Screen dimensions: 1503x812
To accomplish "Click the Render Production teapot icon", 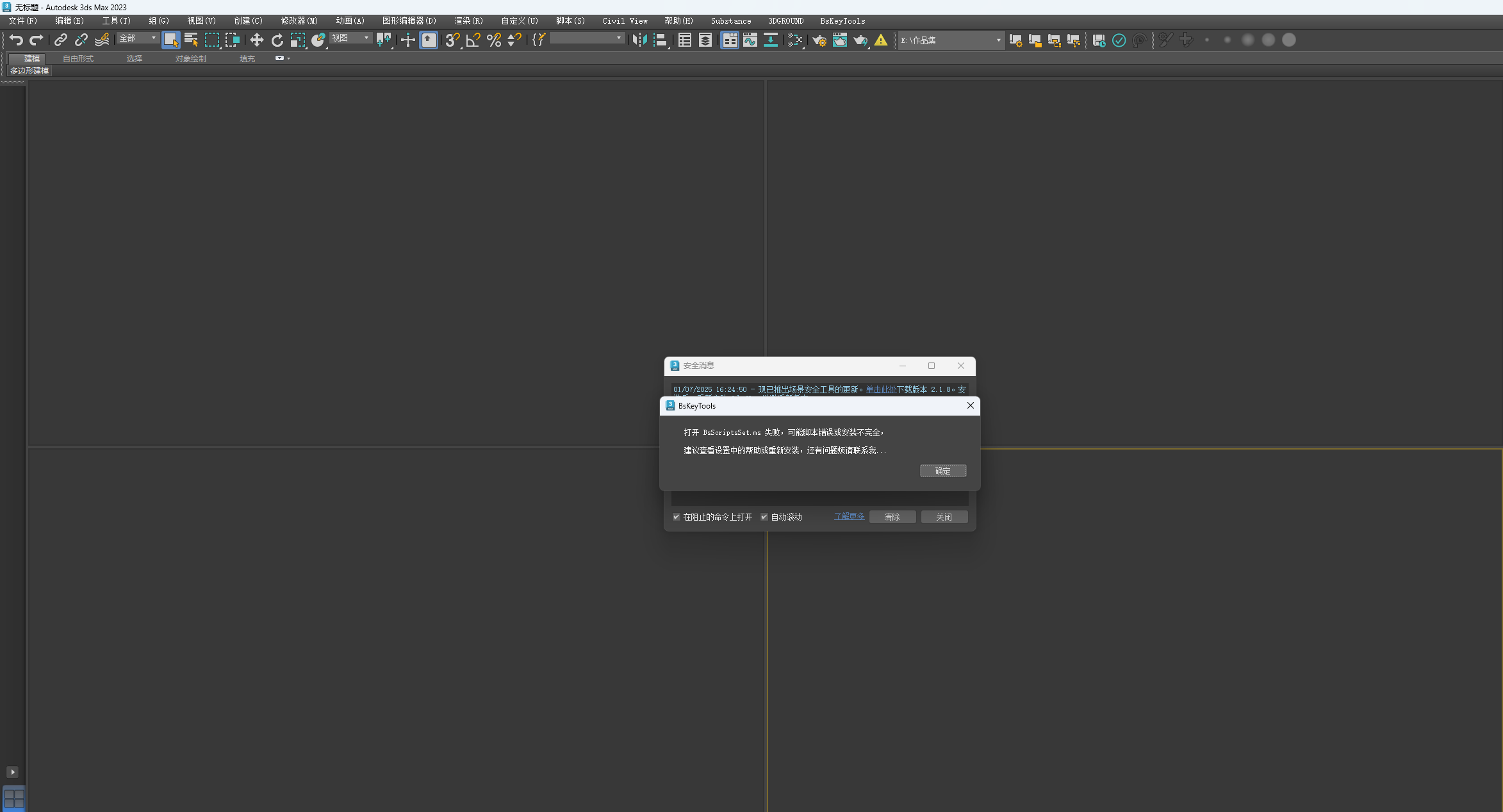I will tap(860, 40).
